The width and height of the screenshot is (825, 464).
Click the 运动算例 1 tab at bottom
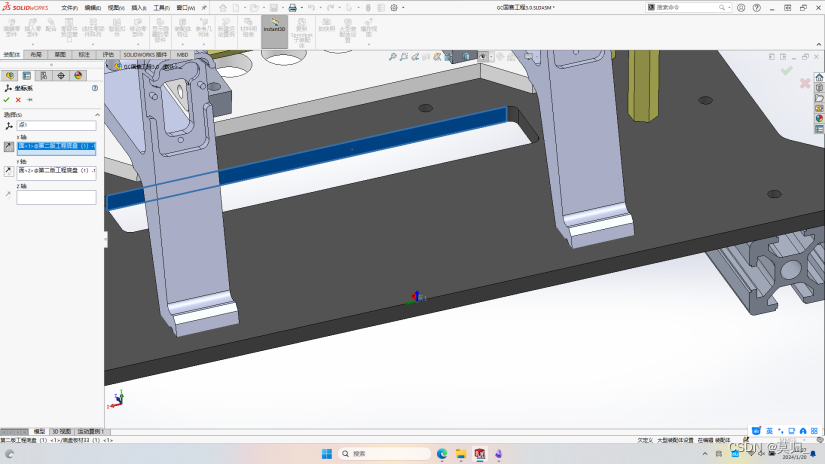tap(92, 432)
